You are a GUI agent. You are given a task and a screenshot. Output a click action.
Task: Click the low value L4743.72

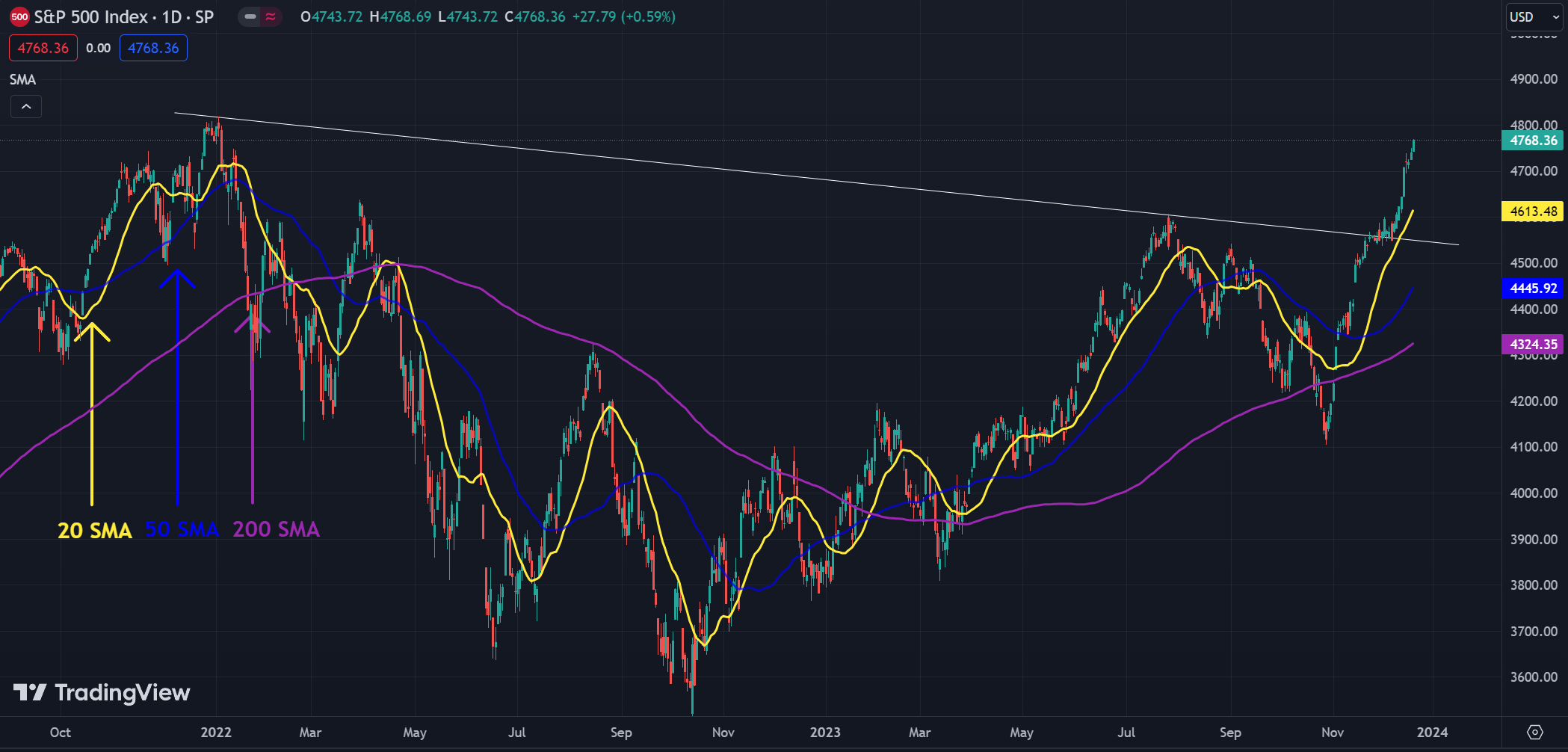[x=468, y=16]
